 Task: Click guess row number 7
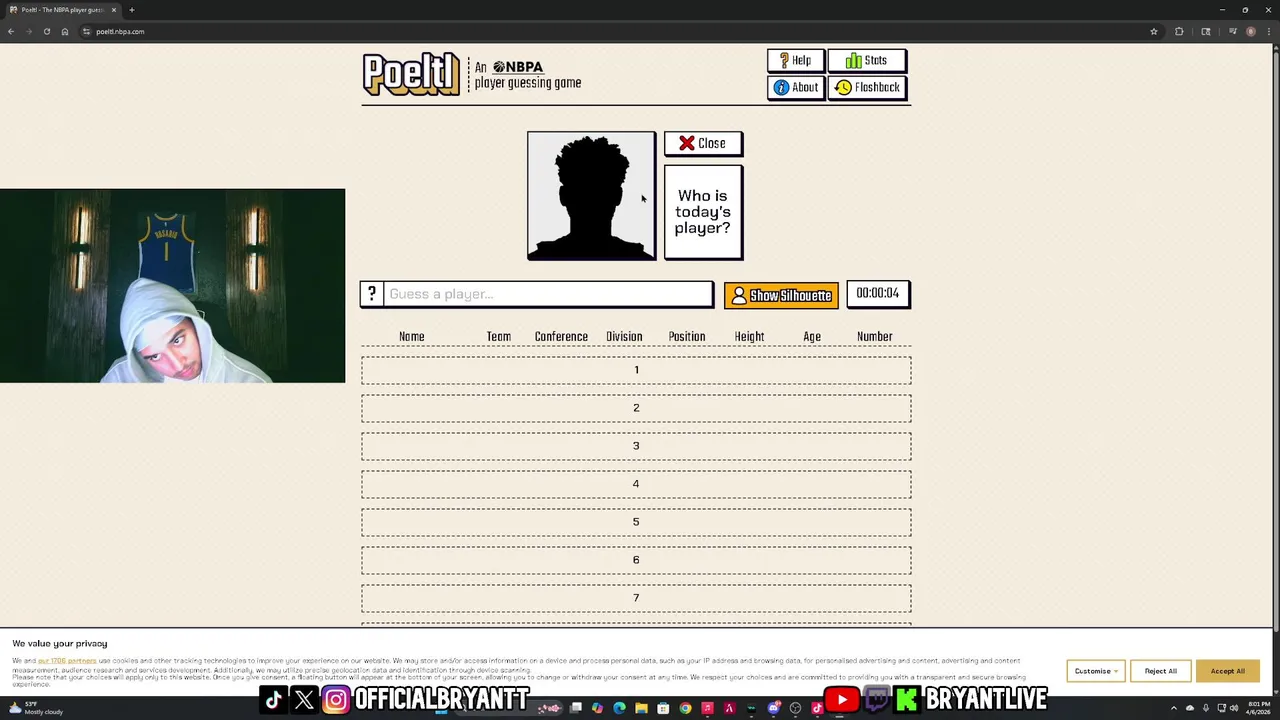(x=636, y=598)
